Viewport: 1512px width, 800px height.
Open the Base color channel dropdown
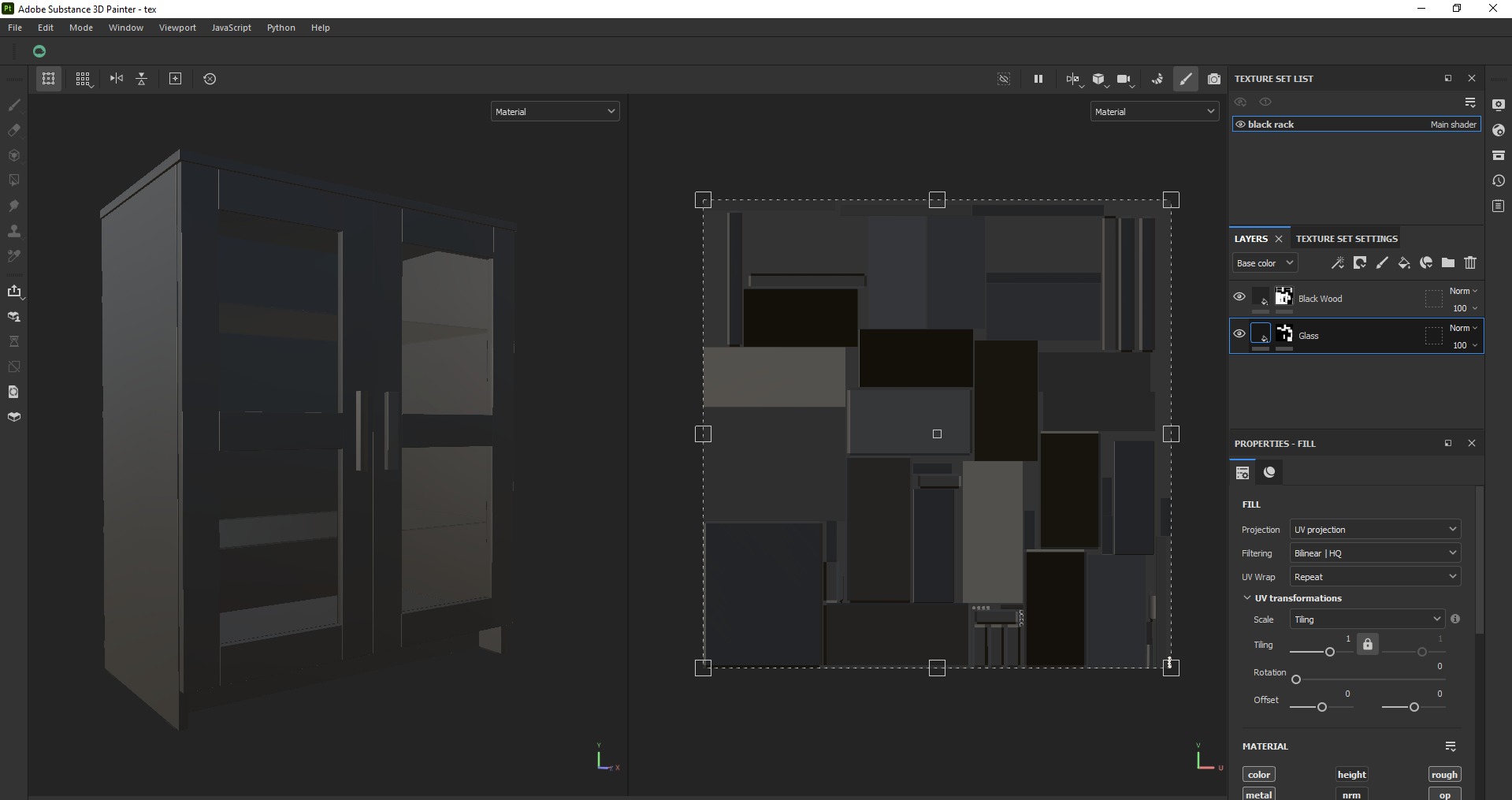point(1265,263)
